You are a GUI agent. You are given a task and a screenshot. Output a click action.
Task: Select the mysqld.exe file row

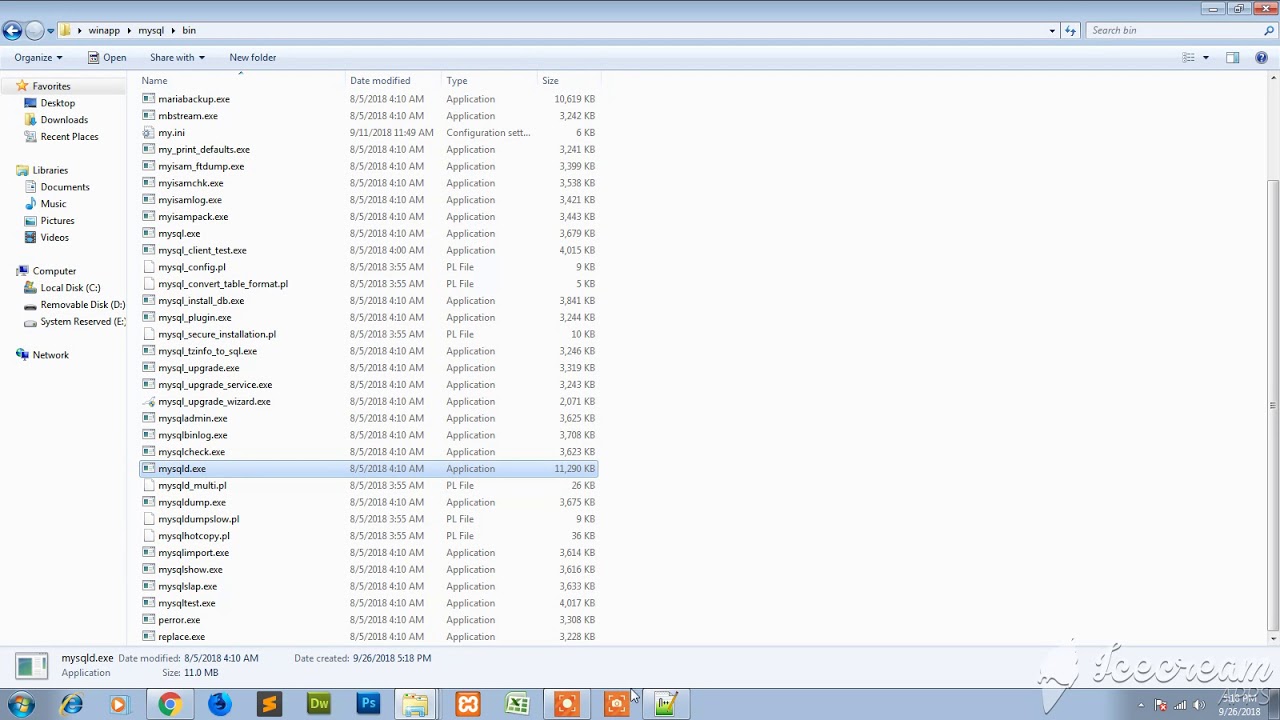[369, 469]
